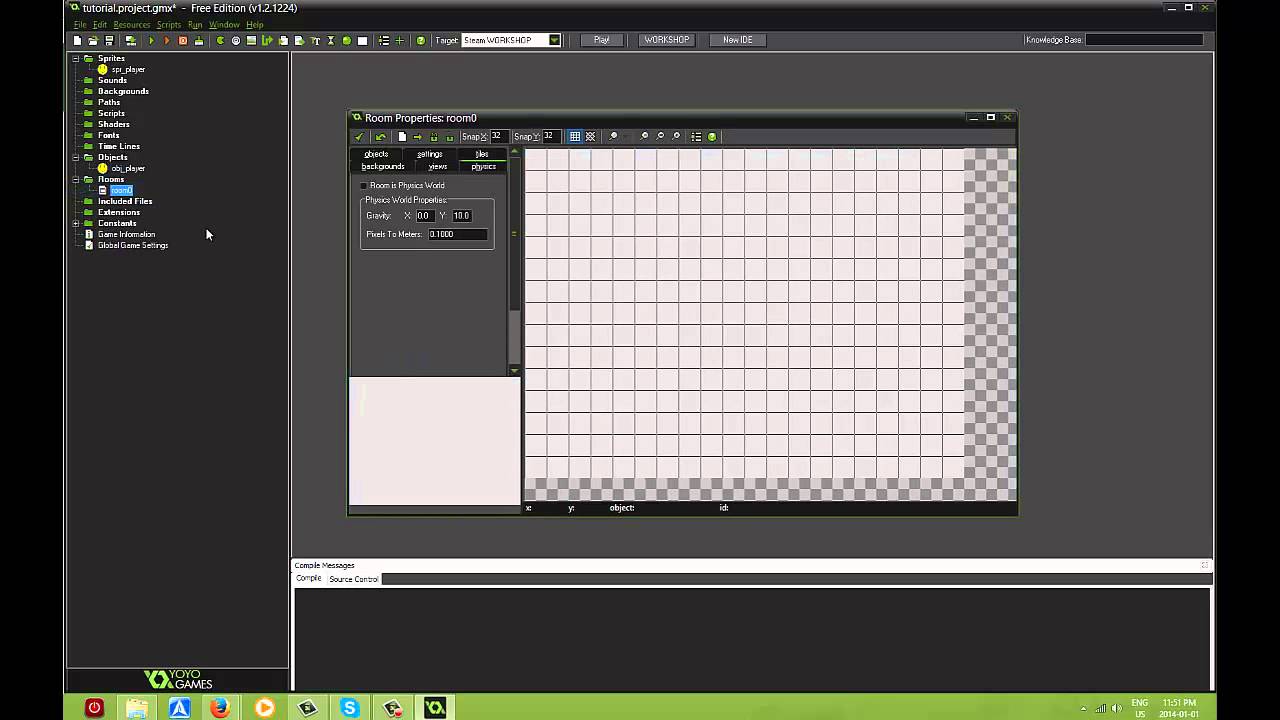Expand the Constants node in resource tree

point(76,223)
